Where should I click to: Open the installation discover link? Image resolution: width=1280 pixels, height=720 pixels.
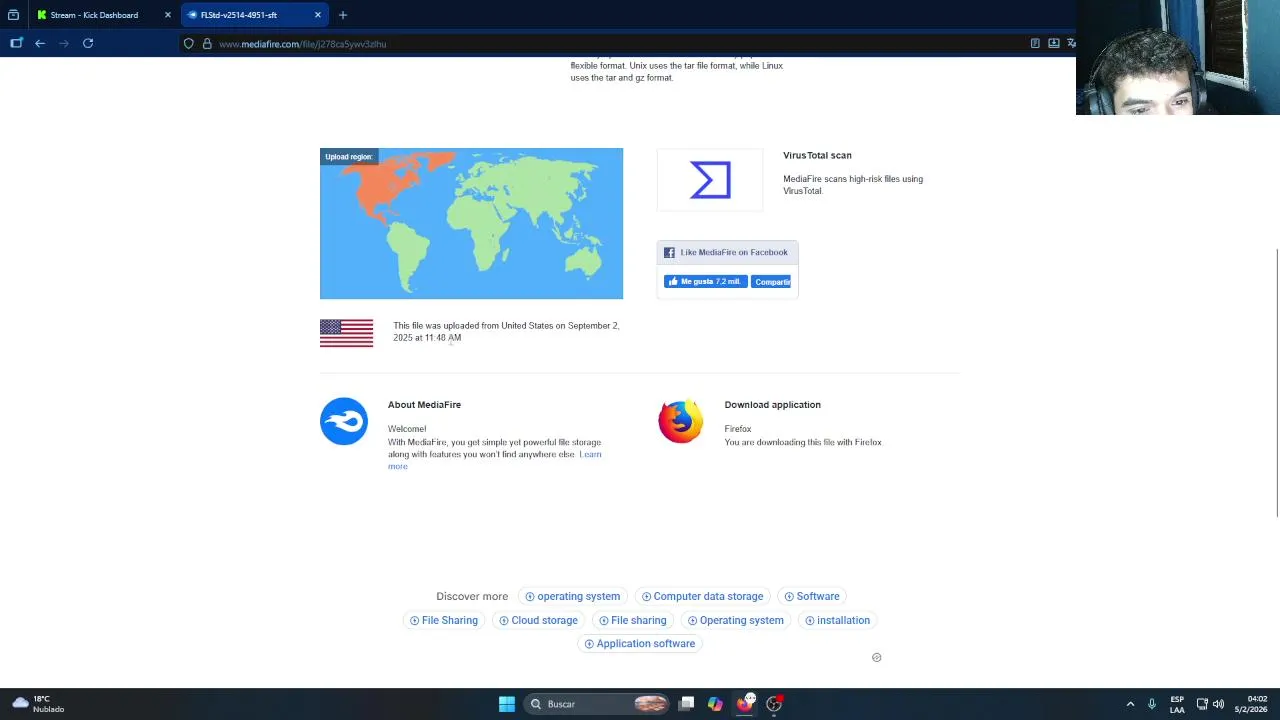[837, 620]
